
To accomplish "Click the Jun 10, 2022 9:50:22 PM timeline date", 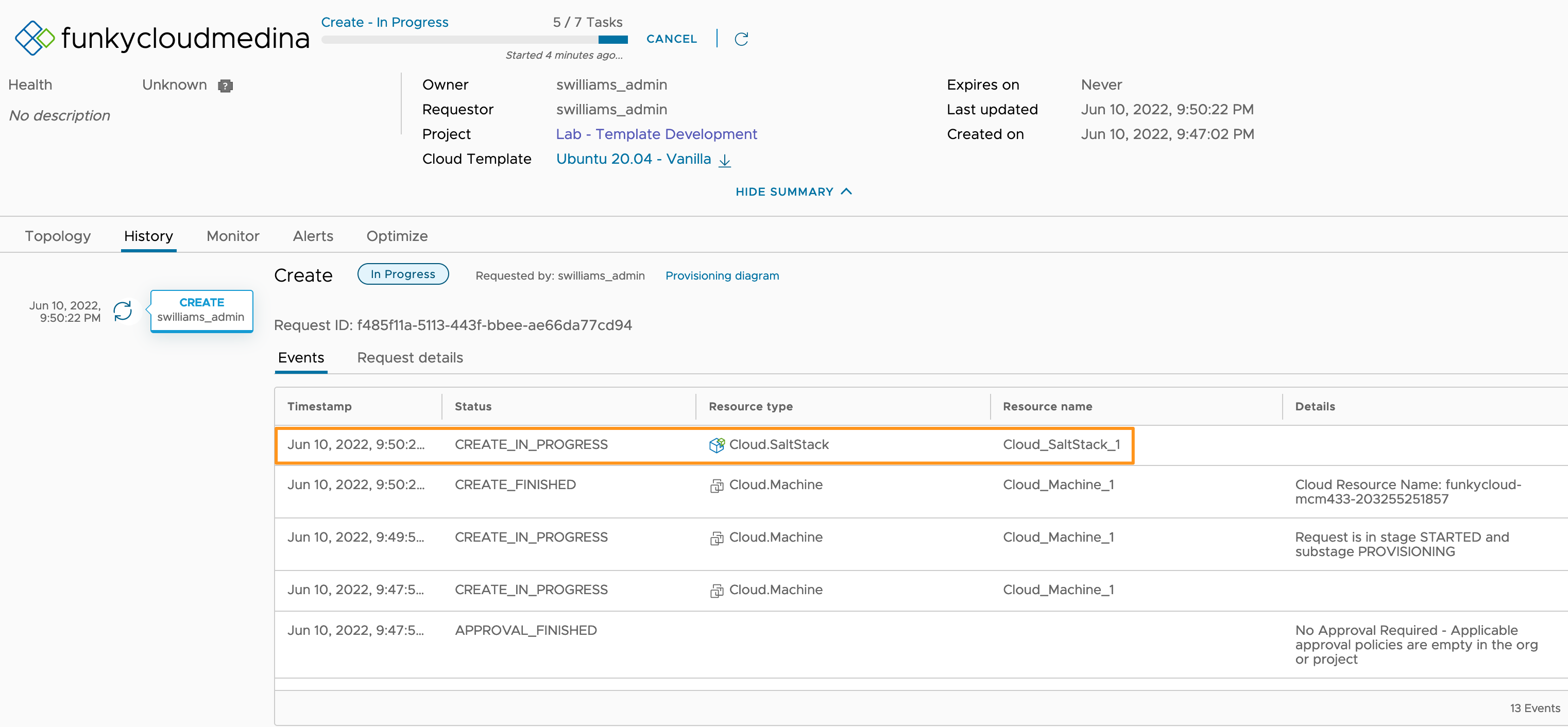I will coord(65,311).
